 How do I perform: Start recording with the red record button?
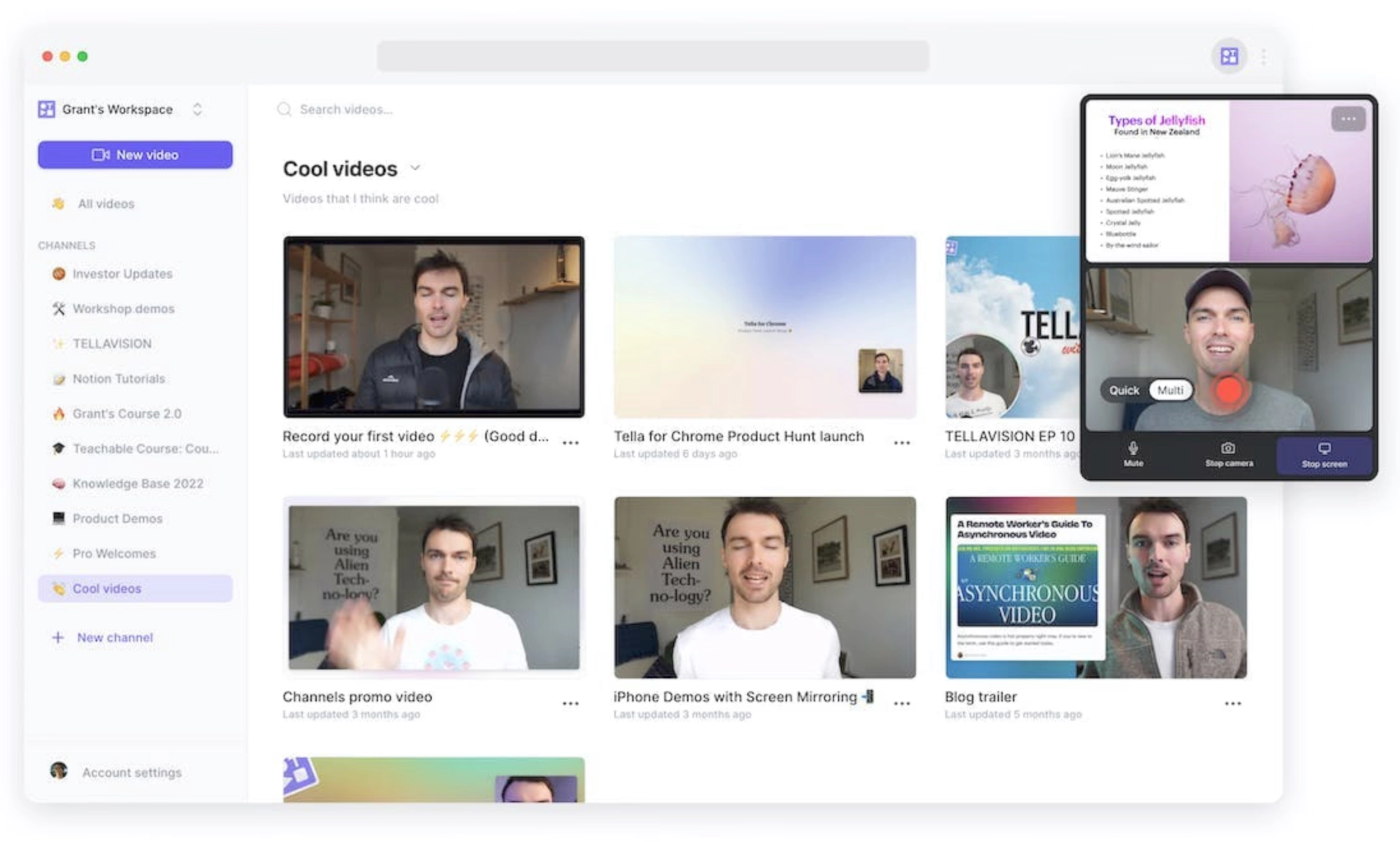1229,390
